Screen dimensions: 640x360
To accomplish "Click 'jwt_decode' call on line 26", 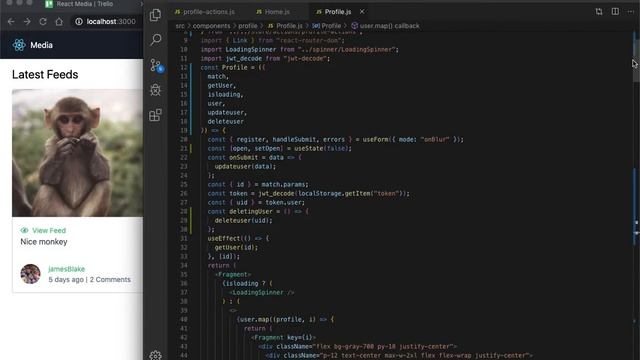I will tap(276, 193).
